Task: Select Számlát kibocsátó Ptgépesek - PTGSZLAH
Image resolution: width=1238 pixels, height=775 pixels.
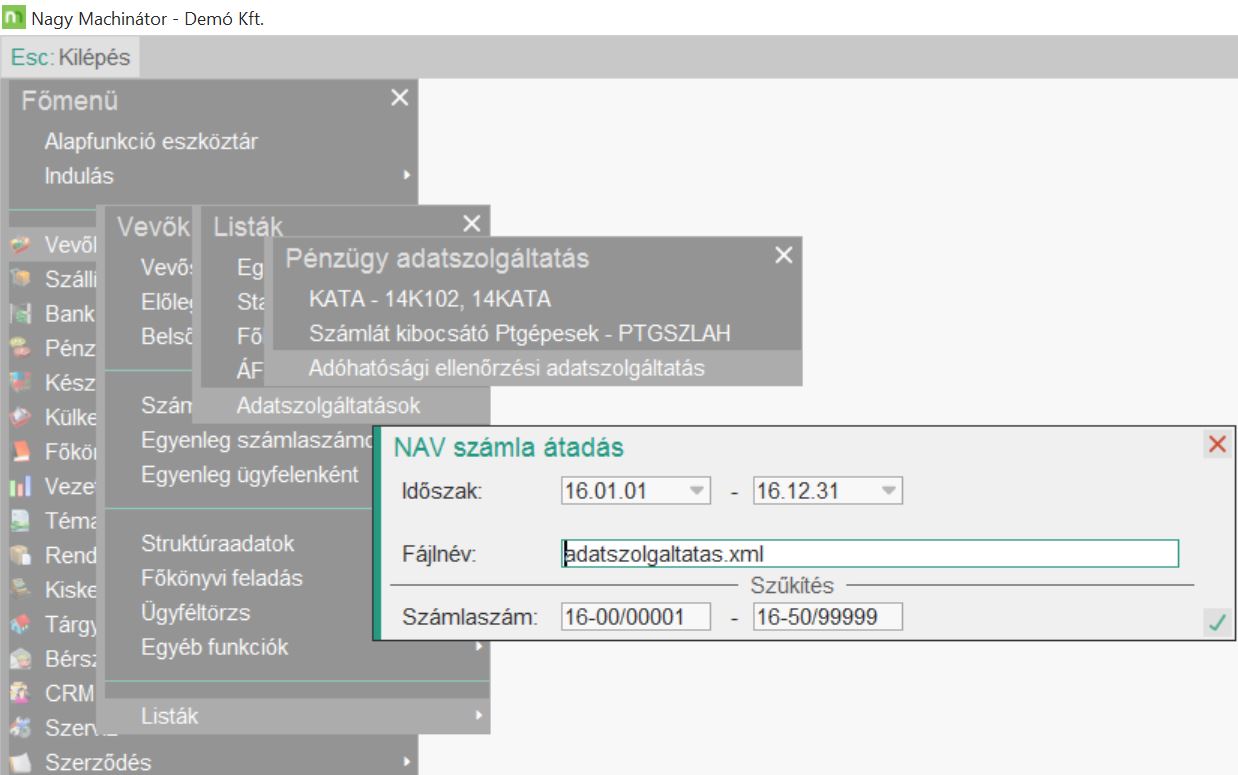Action: pos(520,333)
